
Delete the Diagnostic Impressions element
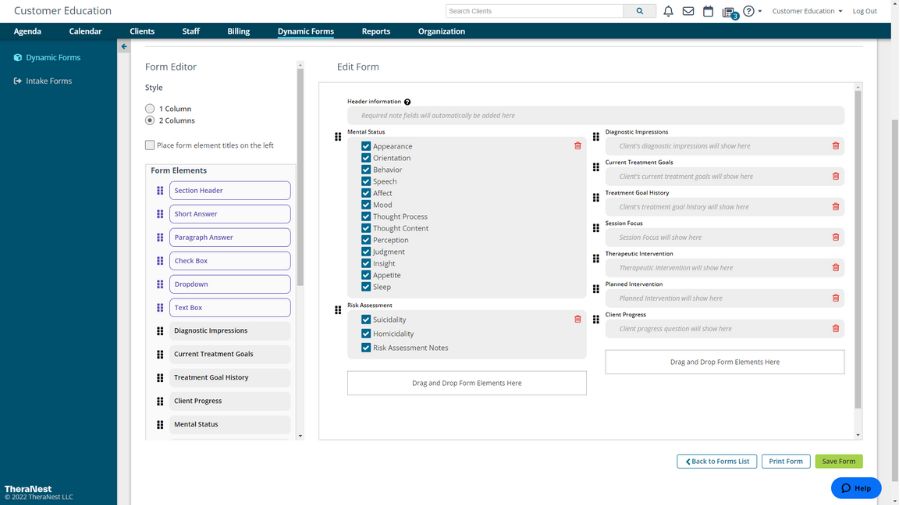[836, 146]
